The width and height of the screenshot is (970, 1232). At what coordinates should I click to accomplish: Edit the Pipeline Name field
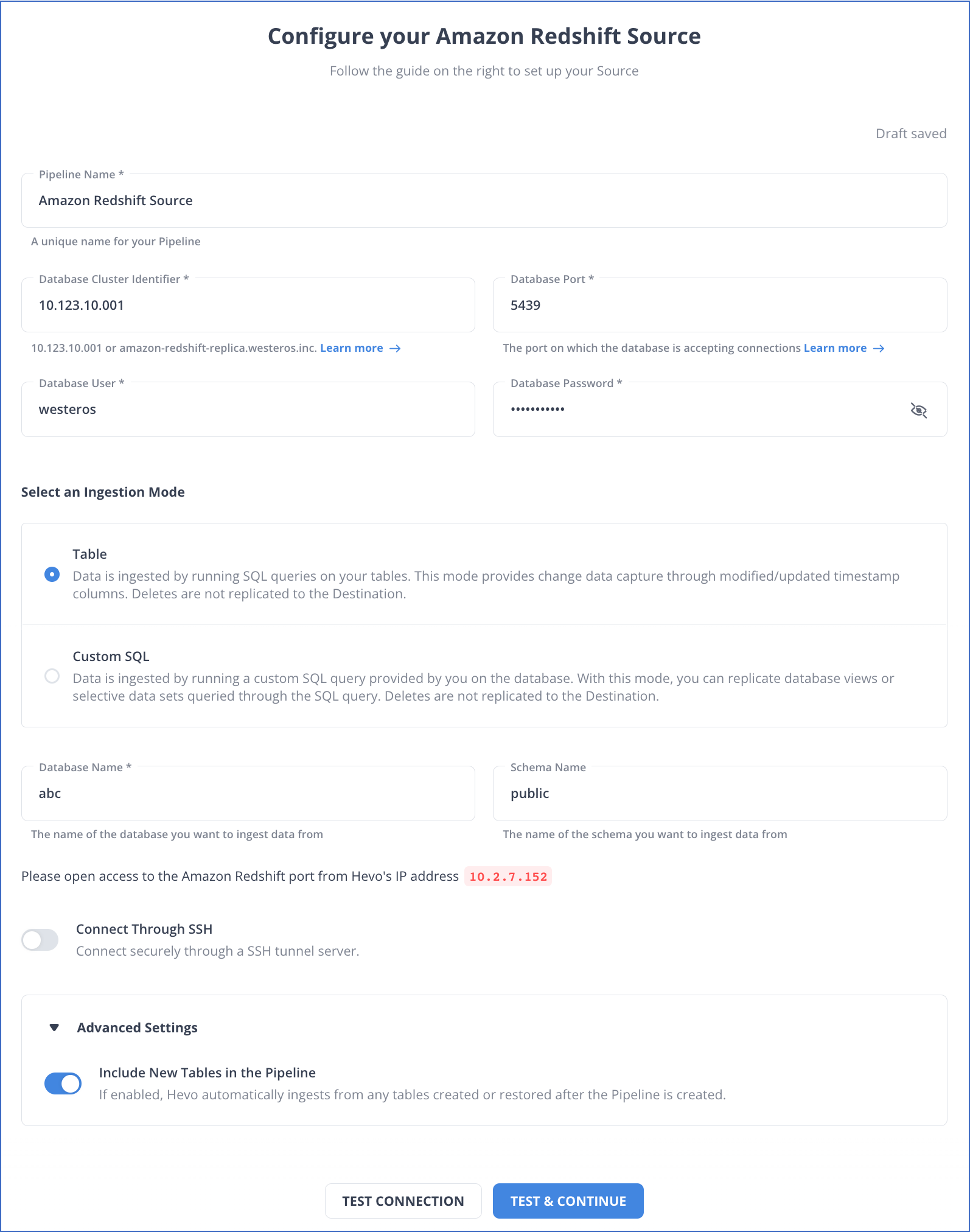(484, 200)
